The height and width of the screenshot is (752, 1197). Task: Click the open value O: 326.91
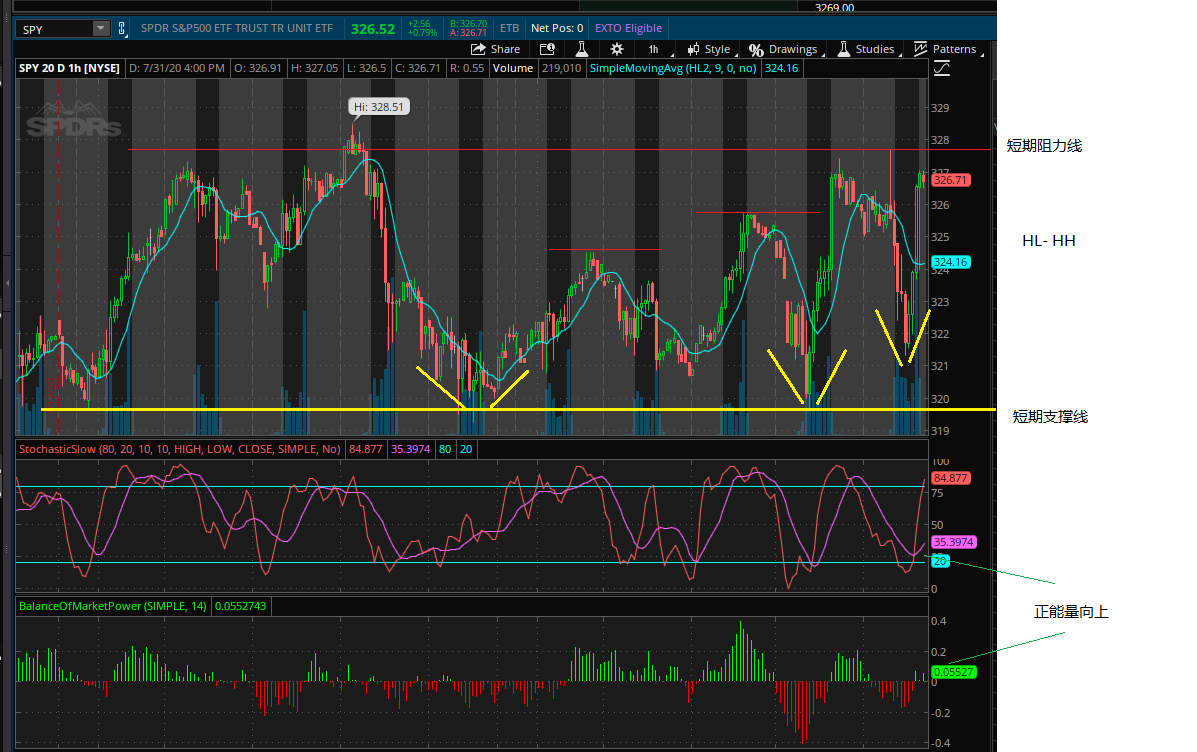(258, 68)
